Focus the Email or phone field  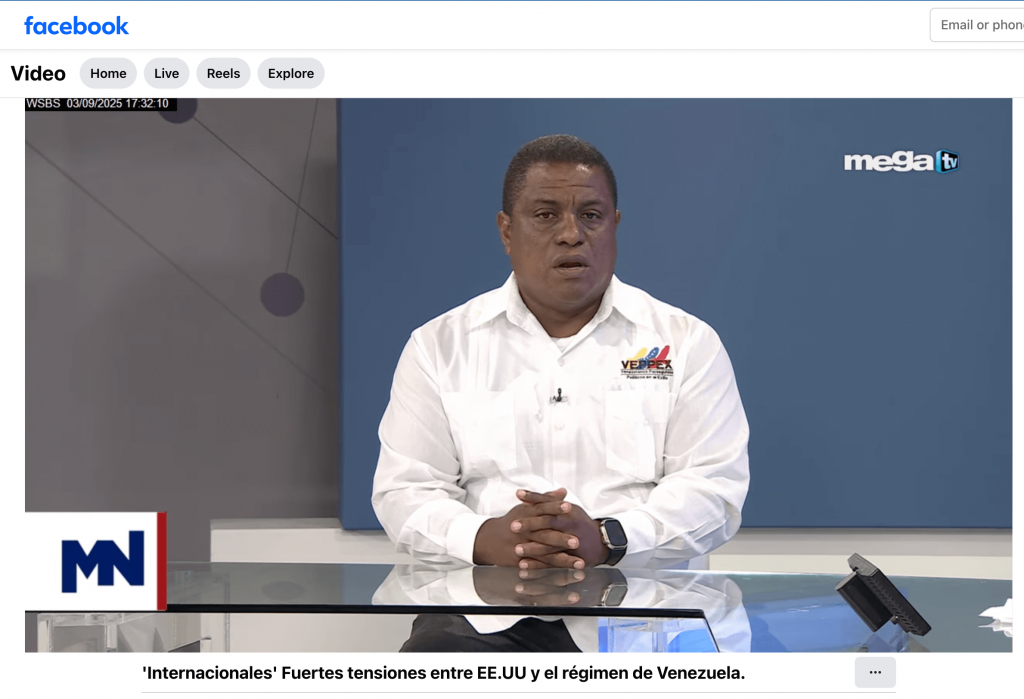pos(978,25)
